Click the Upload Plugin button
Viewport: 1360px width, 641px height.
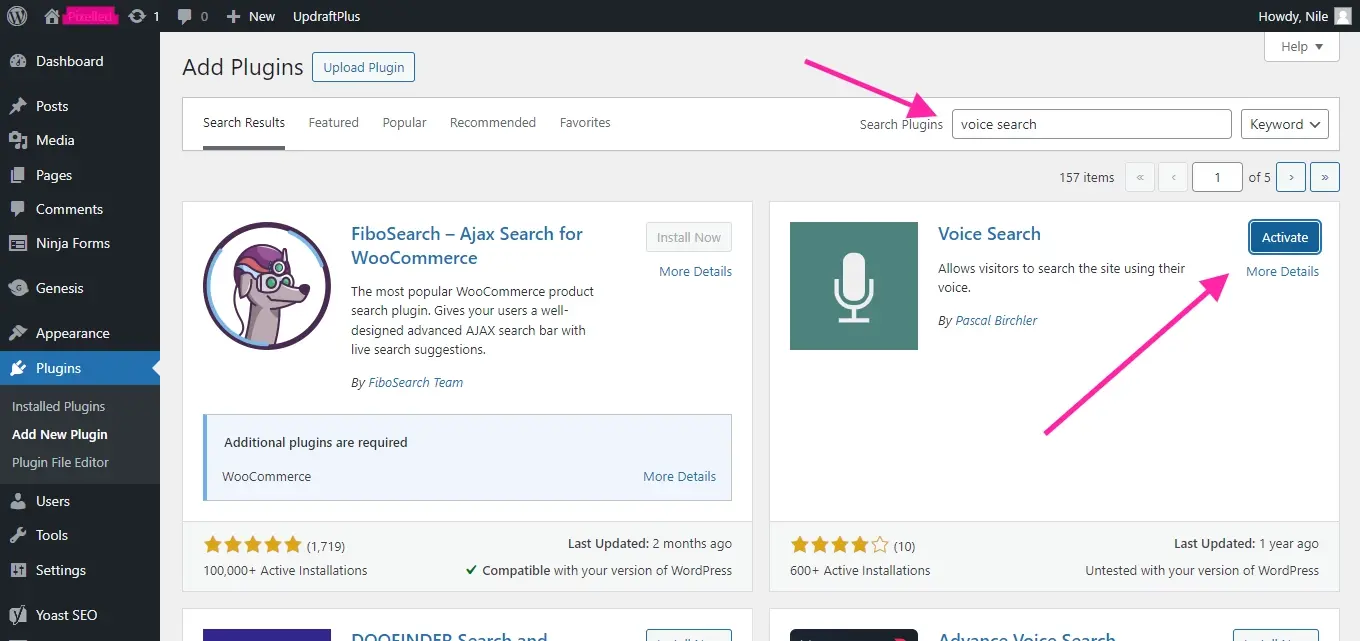(364, 67)
